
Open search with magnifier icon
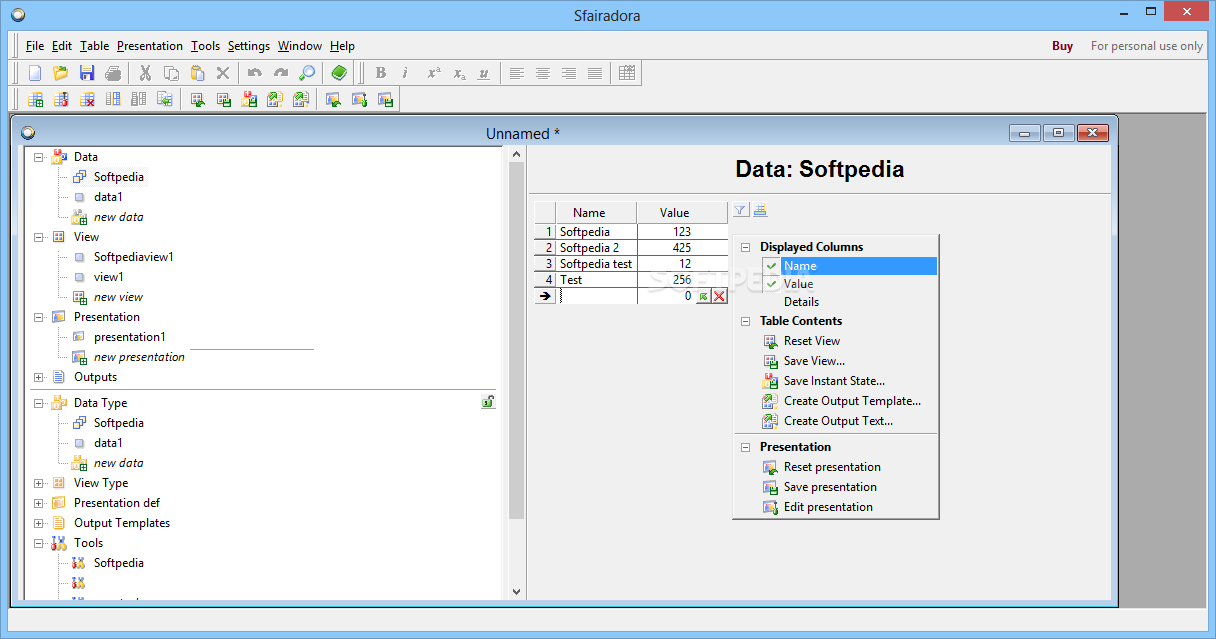point(307,73)
